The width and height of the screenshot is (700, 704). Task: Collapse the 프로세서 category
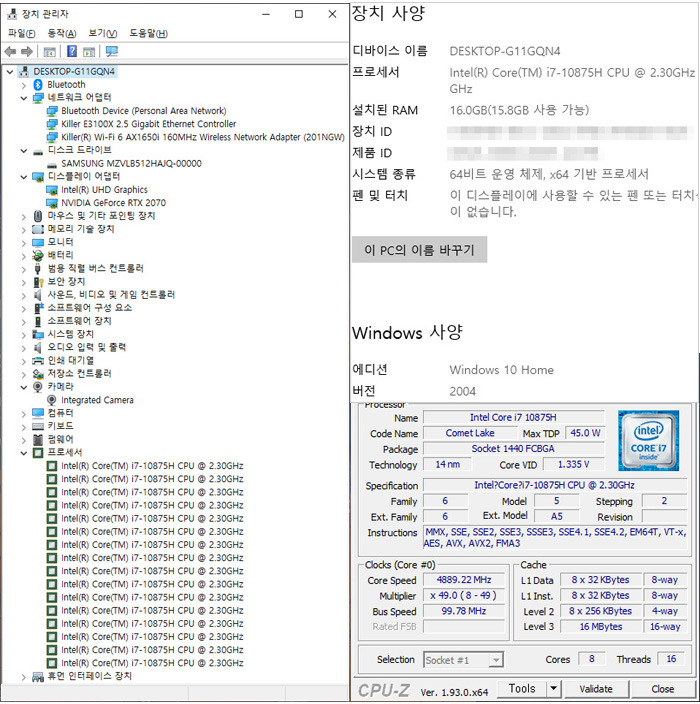point(24,452)
